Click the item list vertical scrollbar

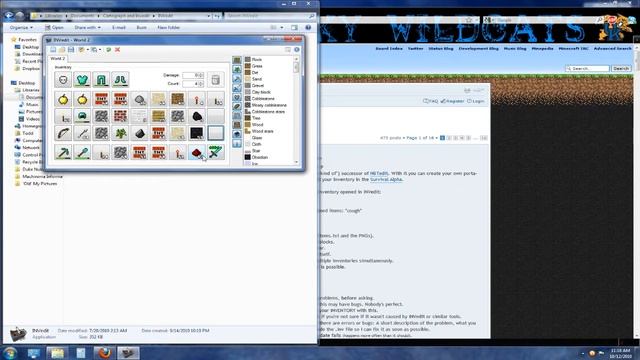click(x=296, y=110)
